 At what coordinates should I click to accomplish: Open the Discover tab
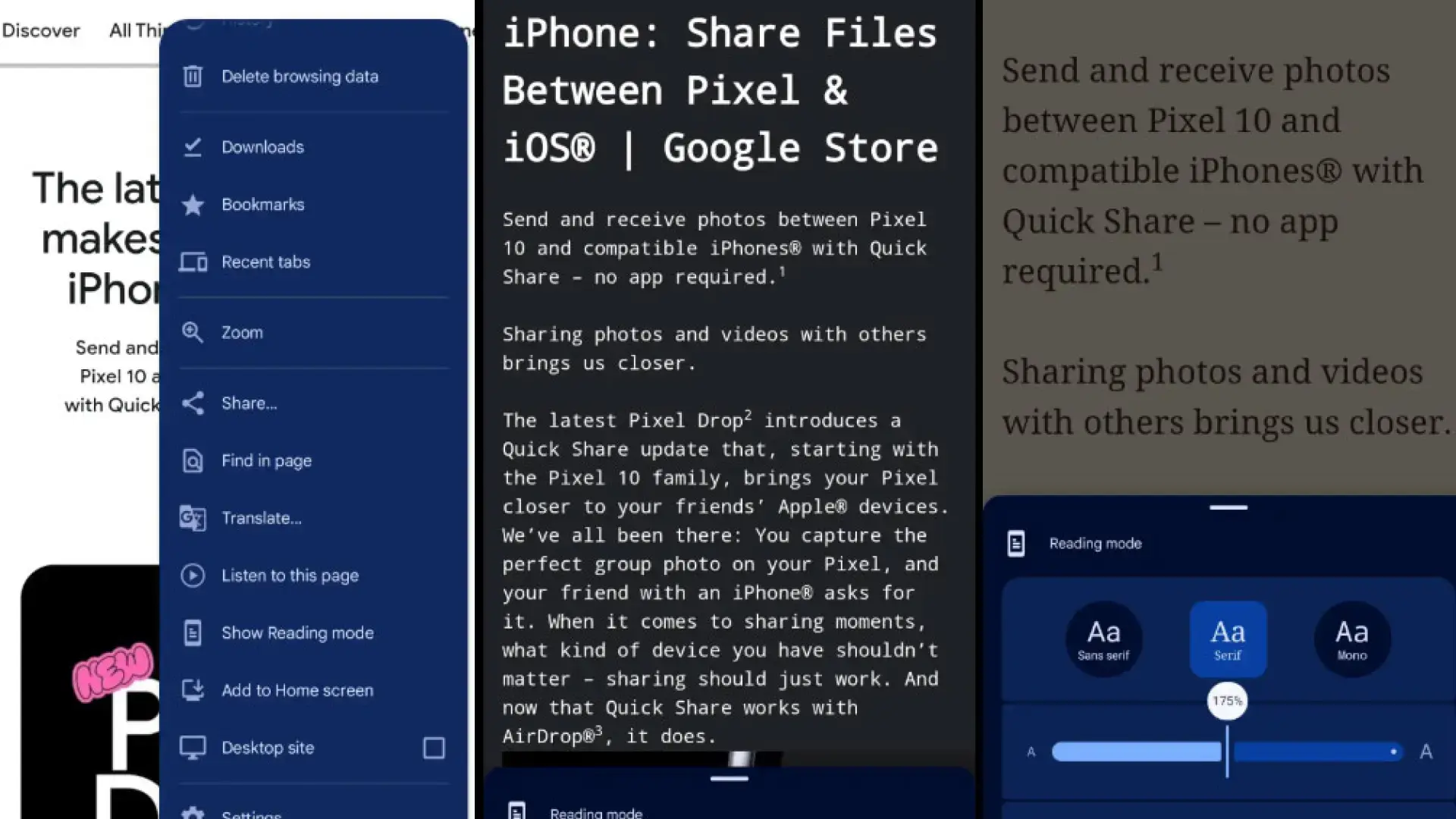41,31
